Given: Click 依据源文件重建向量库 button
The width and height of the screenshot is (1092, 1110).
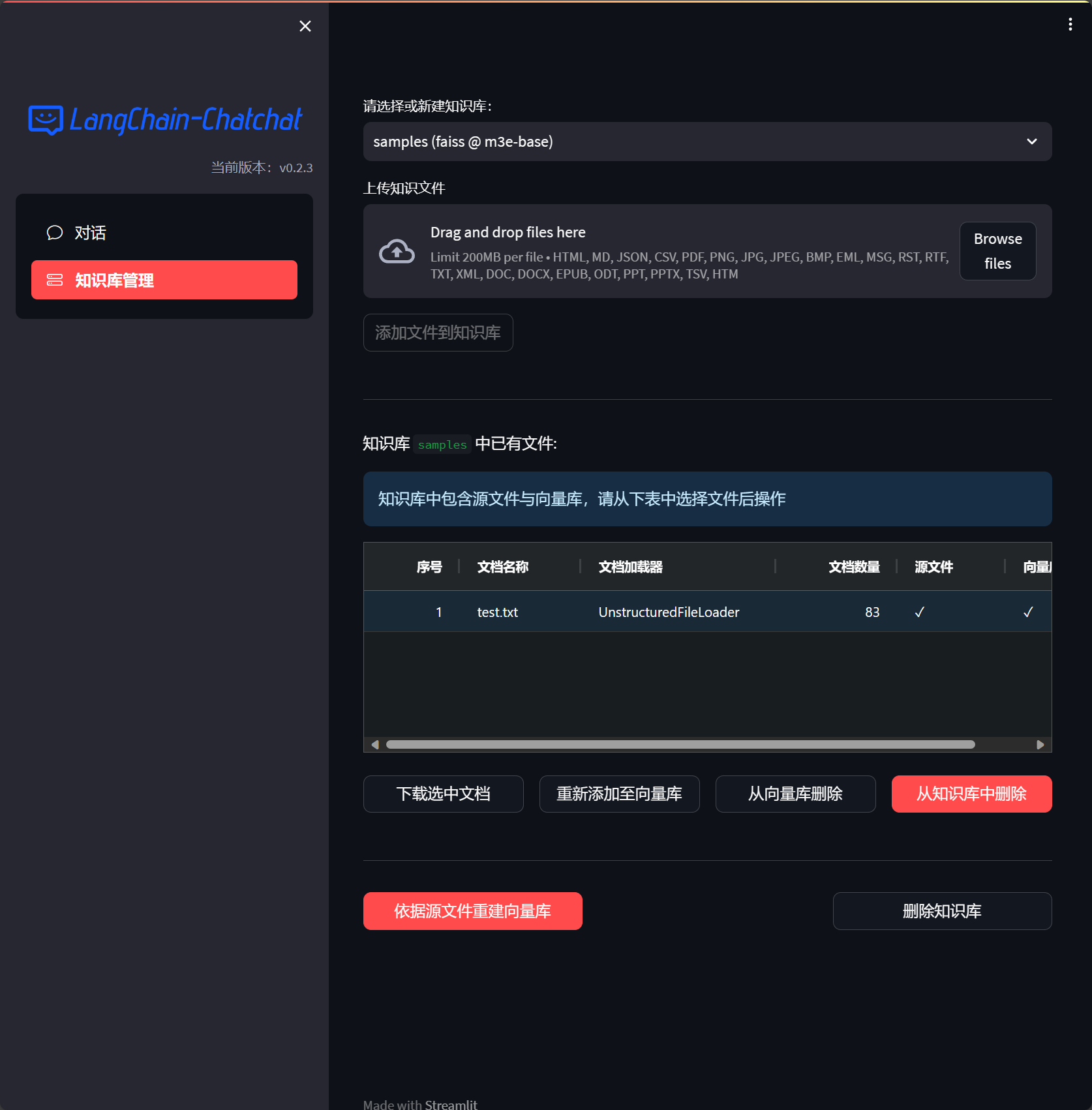Looking at the screenshot, I should point(472,911).
